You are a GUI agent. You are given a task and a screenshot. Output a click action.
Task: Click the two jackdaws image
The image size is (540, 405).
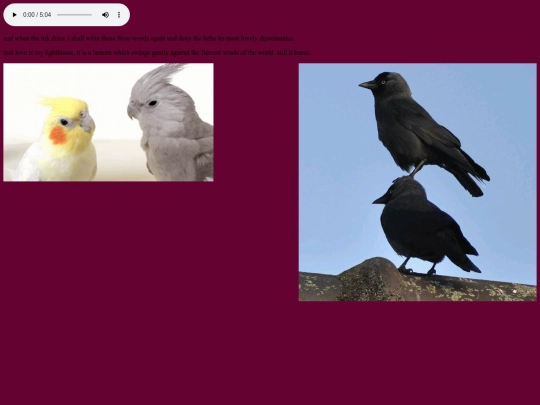pos(417,182)
